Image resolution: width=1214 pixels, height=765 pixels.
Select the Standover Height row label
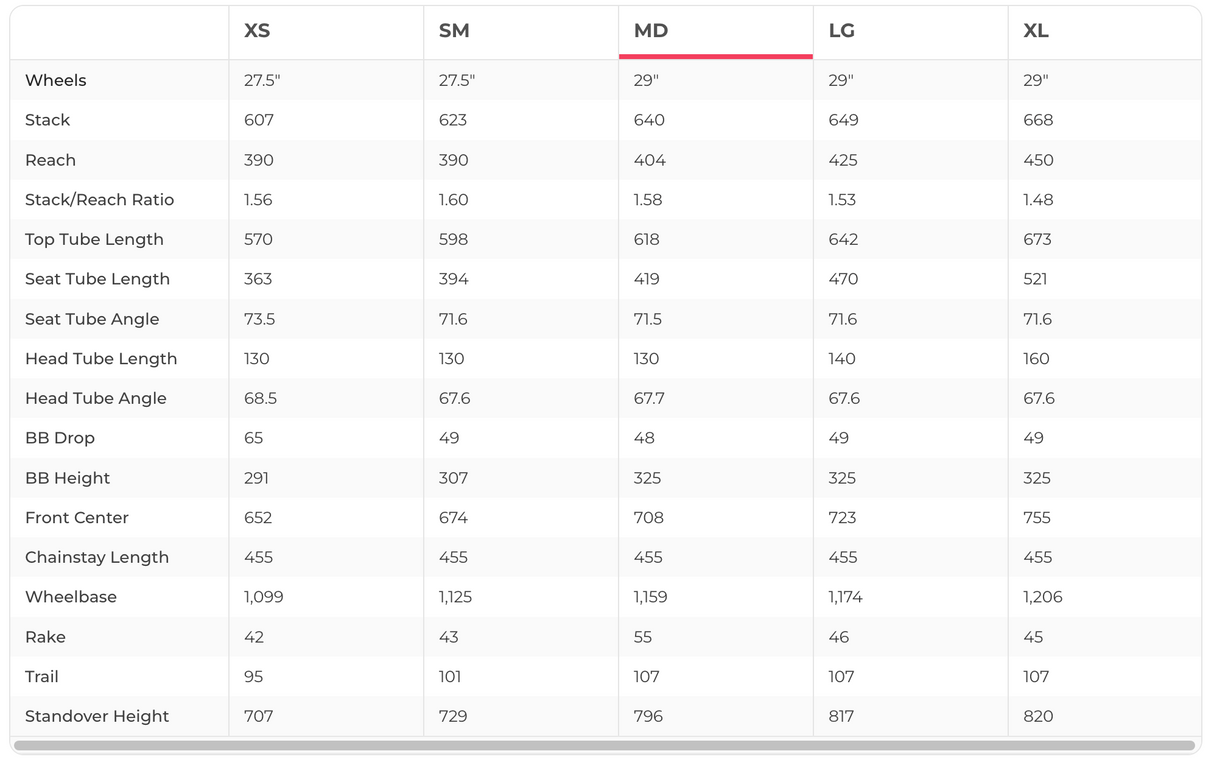(x=97, y=716)
